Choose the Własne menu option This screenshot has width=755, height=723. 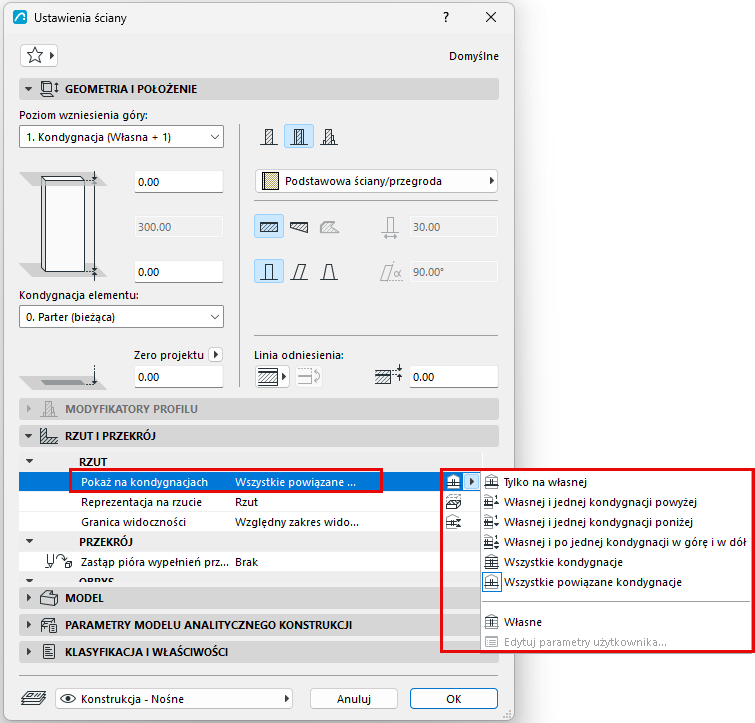(616, 622)
